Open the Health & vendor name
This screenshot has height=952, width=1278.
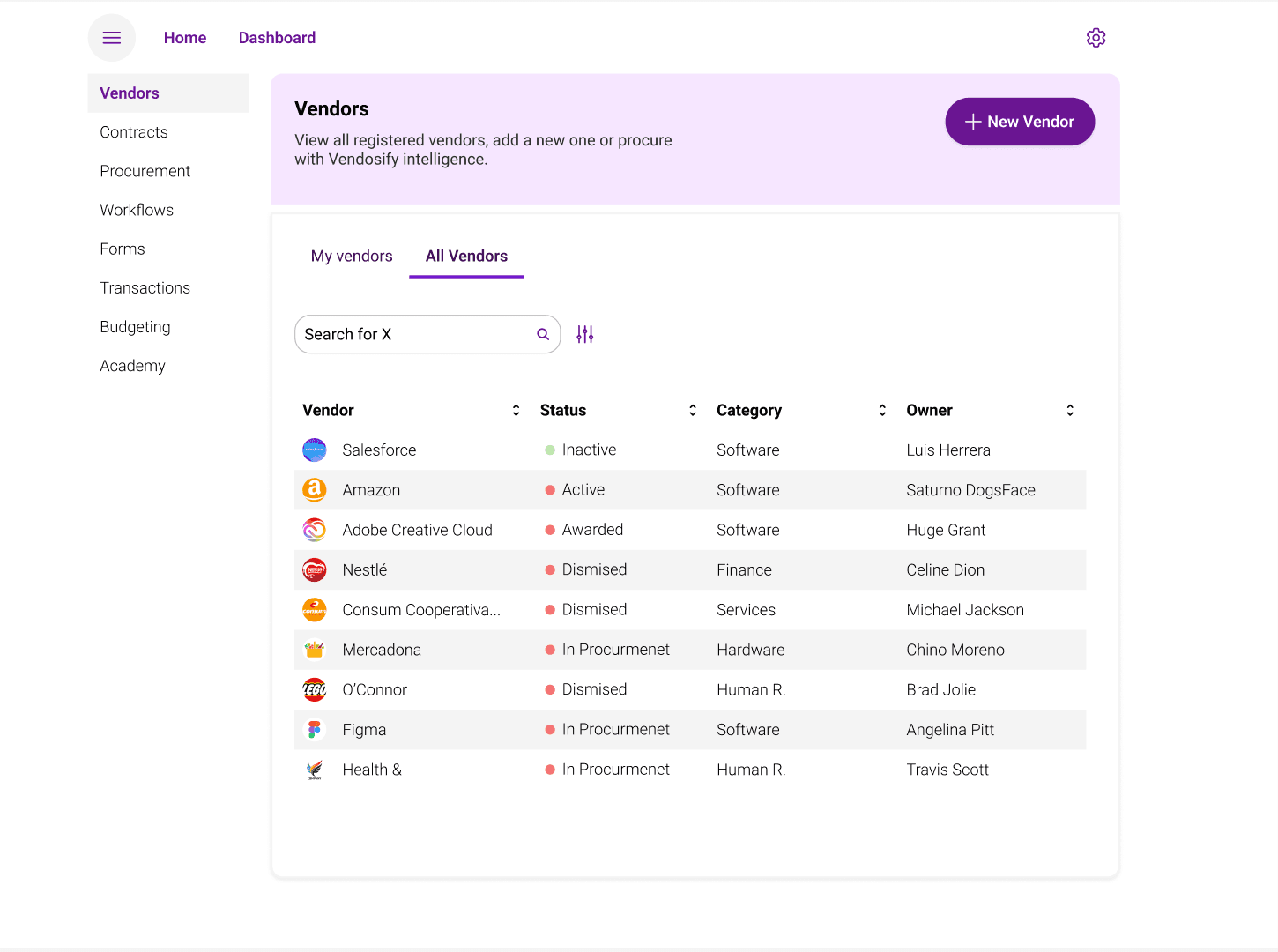click(x=372, y=770)
